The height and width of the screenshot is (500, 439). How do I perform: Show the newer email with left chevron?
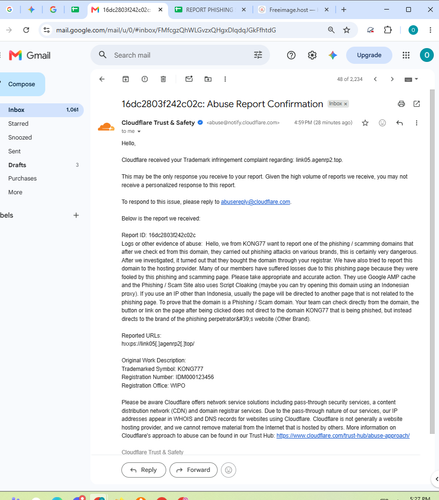(375, 79)
